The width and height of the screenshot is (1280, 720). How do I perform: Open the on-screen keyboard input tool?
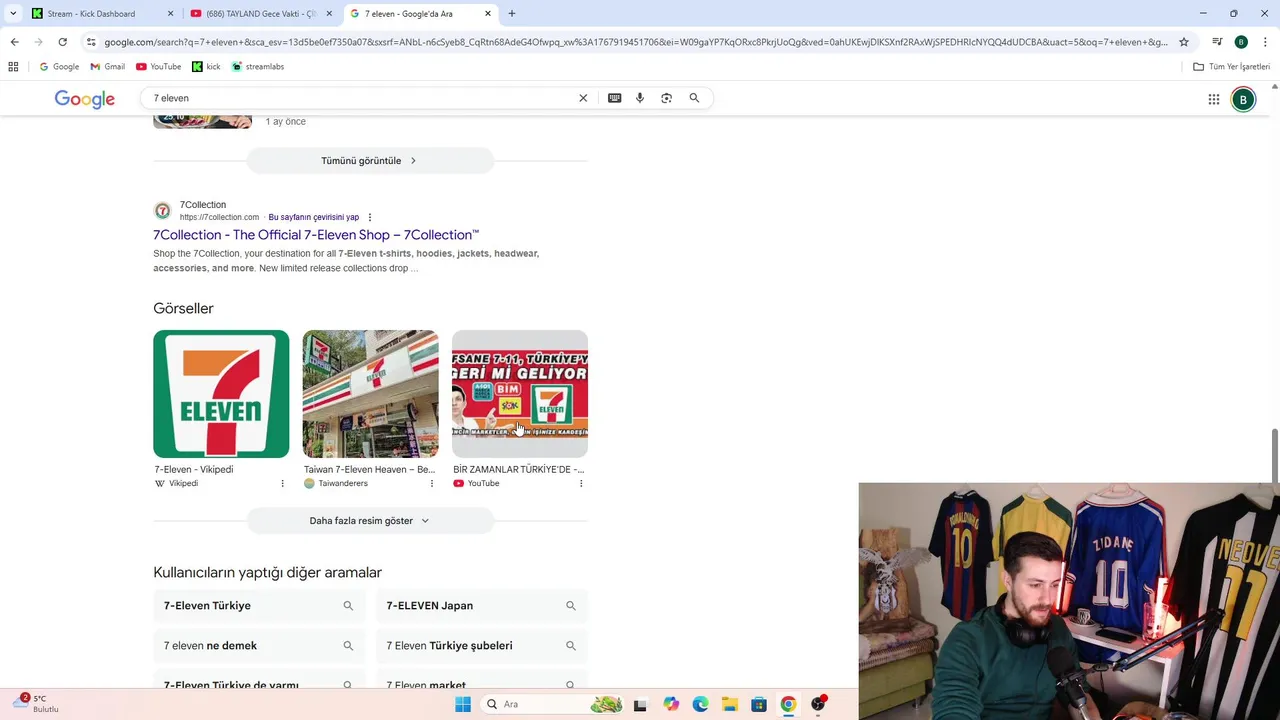click(x=614, y=98)
